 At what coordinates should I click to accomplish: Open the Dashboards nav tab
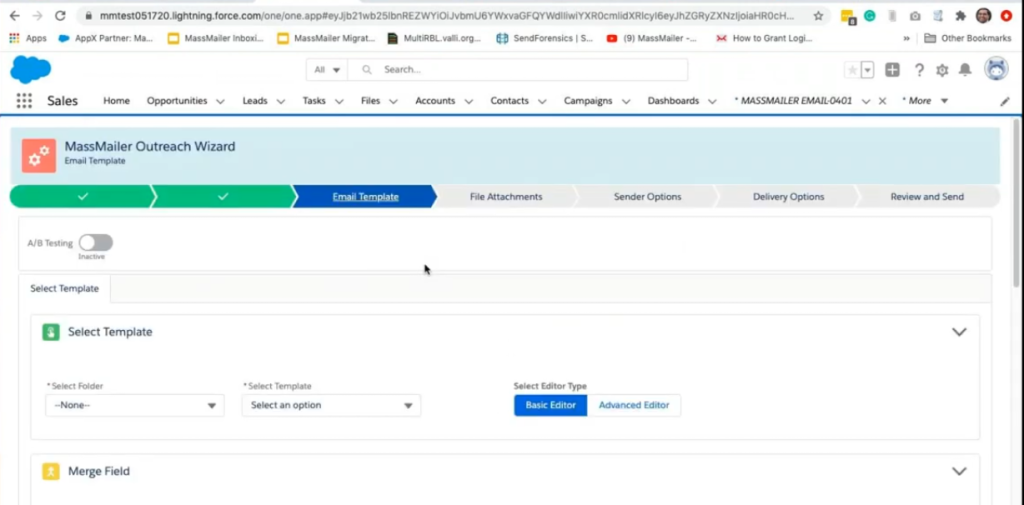click(x=673, y=101)
